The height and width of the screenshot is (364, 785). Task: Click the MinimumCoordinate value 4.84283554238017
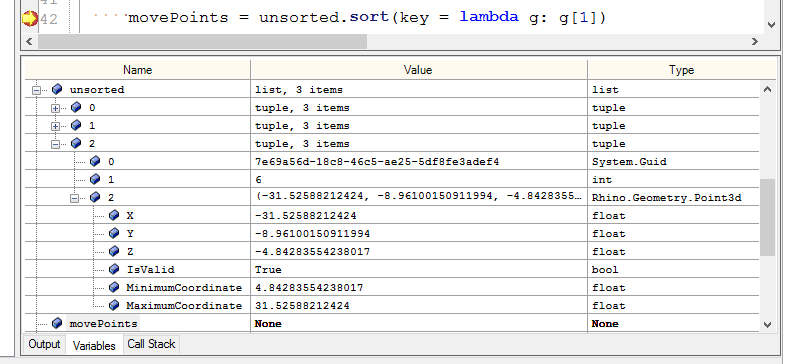(309, 288)
